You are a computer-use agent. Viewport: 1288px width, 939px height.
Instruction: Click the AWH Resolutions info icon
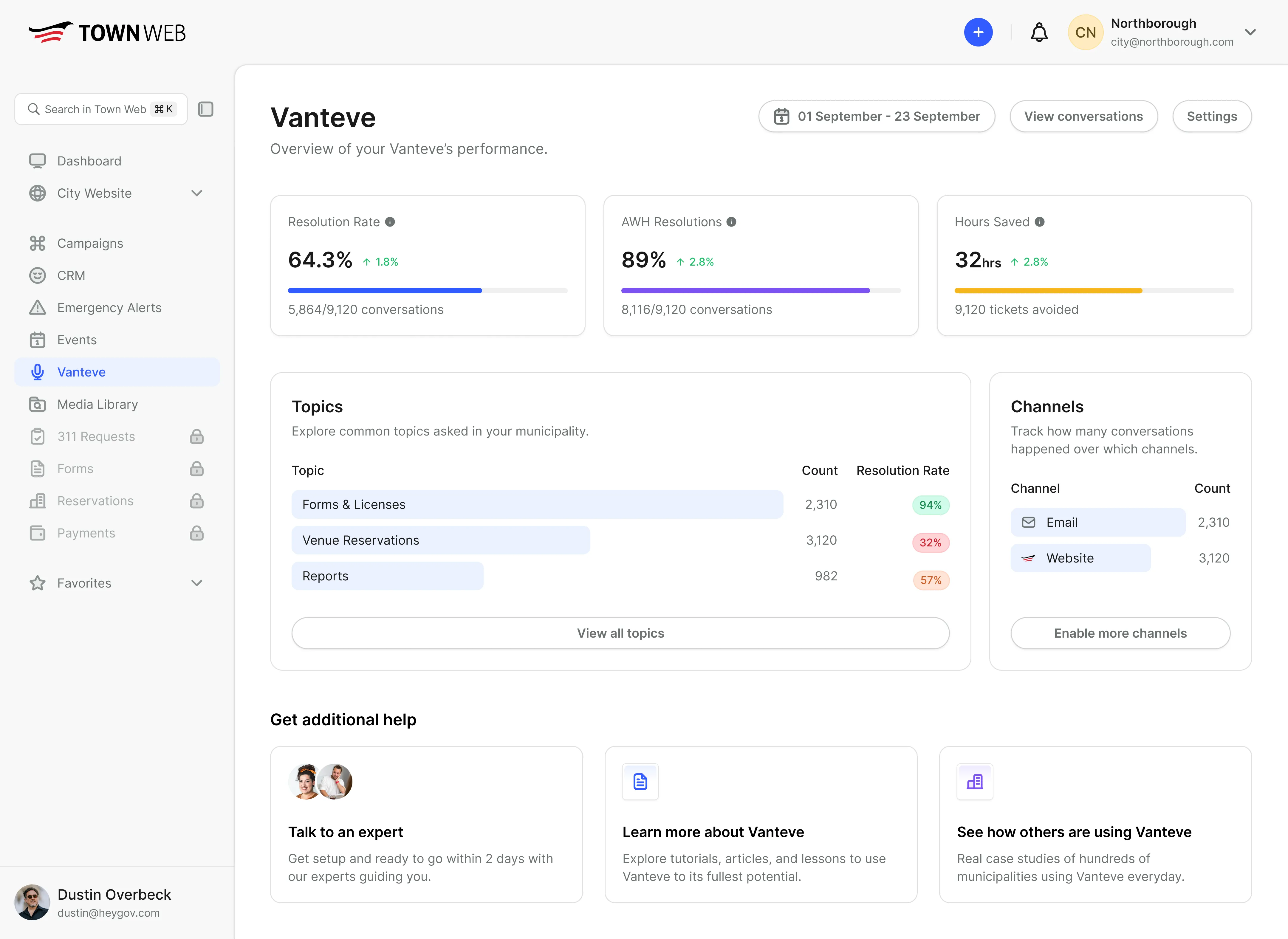(x=732, y=222)
